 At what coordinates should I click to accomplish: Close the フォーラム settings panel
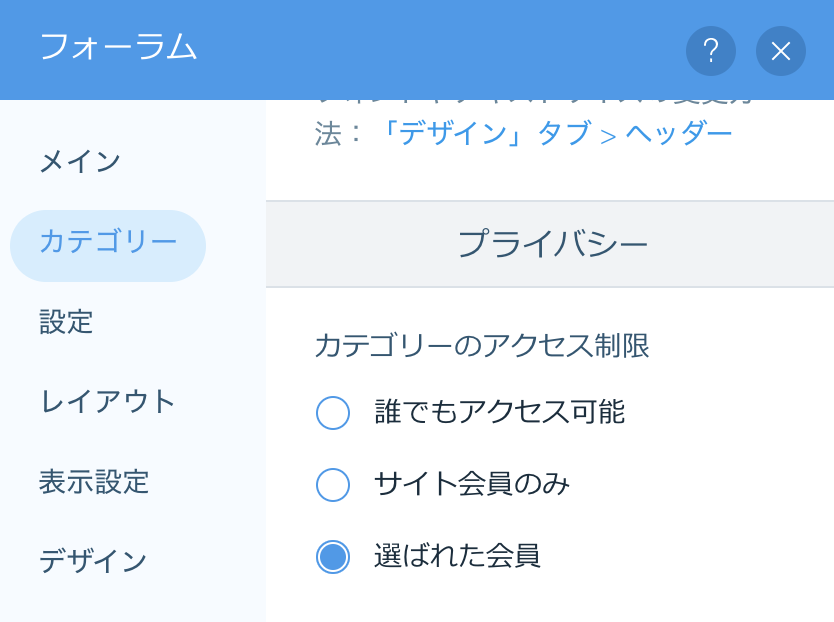tap(781, 51)
